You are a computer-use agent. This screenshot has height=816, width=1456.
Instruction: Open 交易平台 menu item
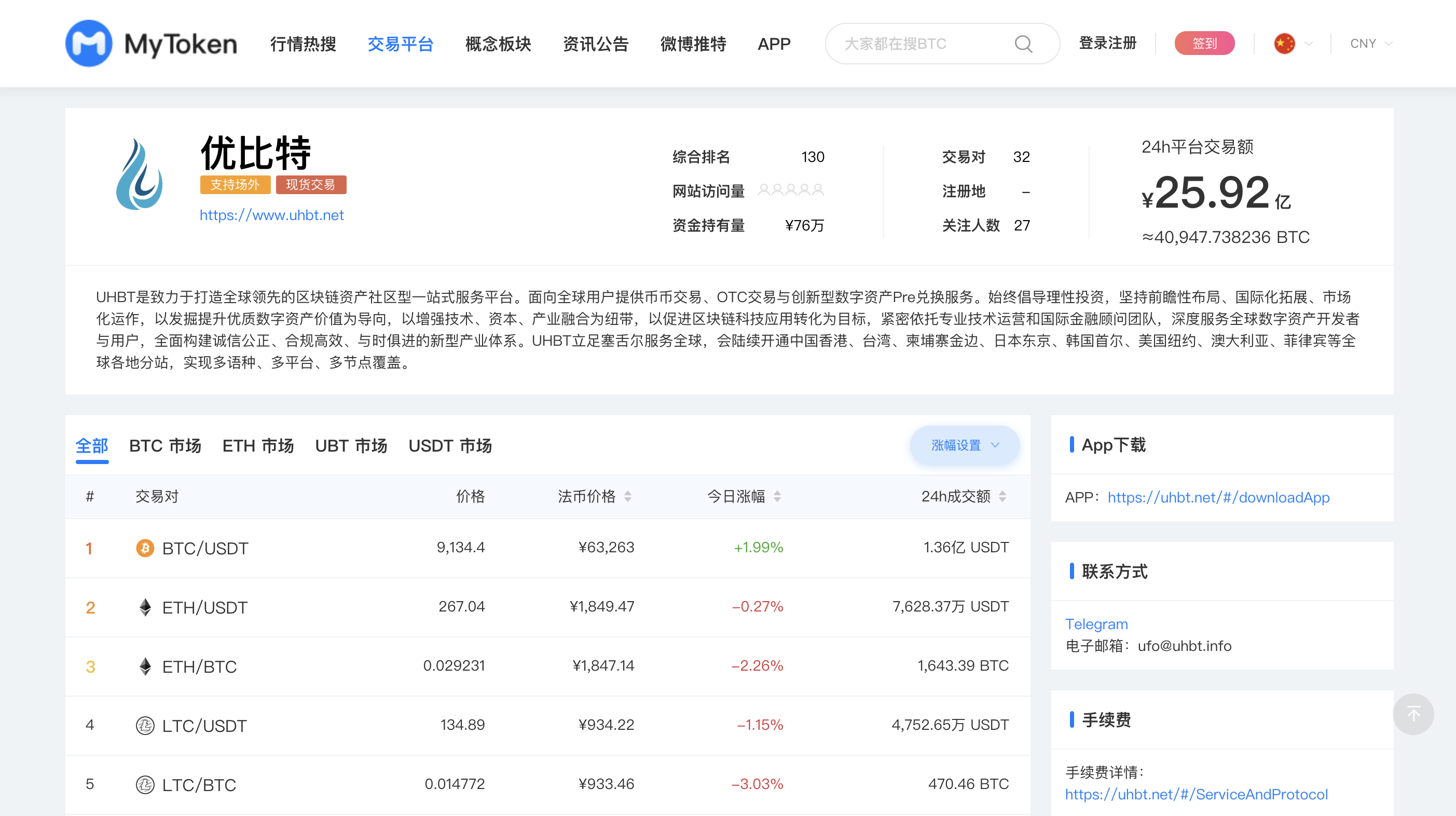pyautogui.click(x=401, y=44)
